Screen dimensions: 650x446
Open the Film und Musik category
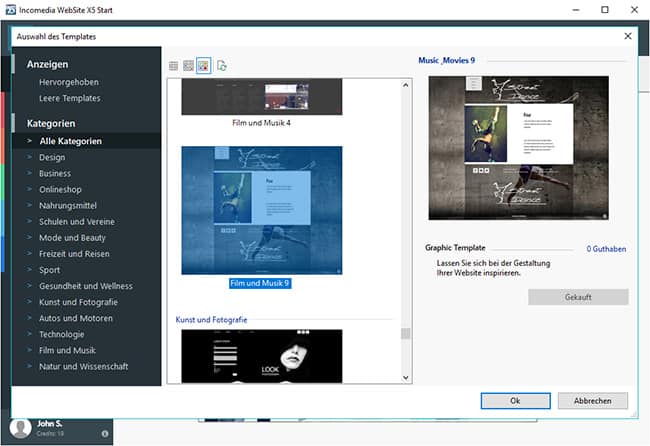pos(67,350)
